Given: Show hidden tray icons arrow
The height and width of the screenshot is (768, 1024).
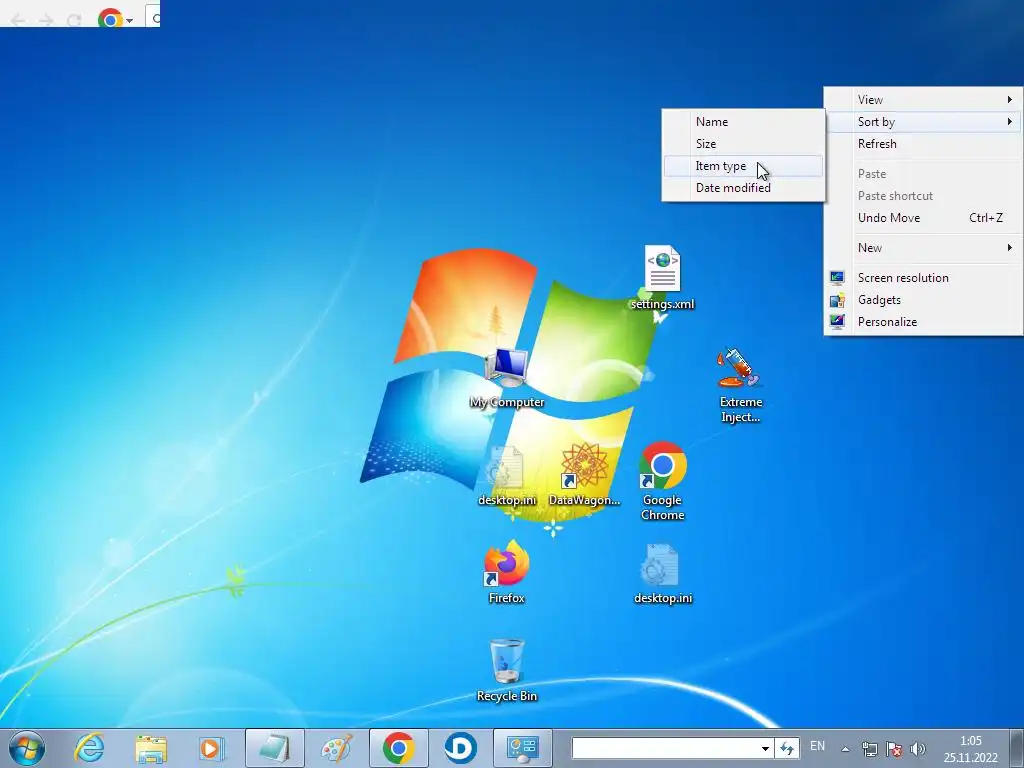Looking at the screenshot, I should tap(845, 749).
